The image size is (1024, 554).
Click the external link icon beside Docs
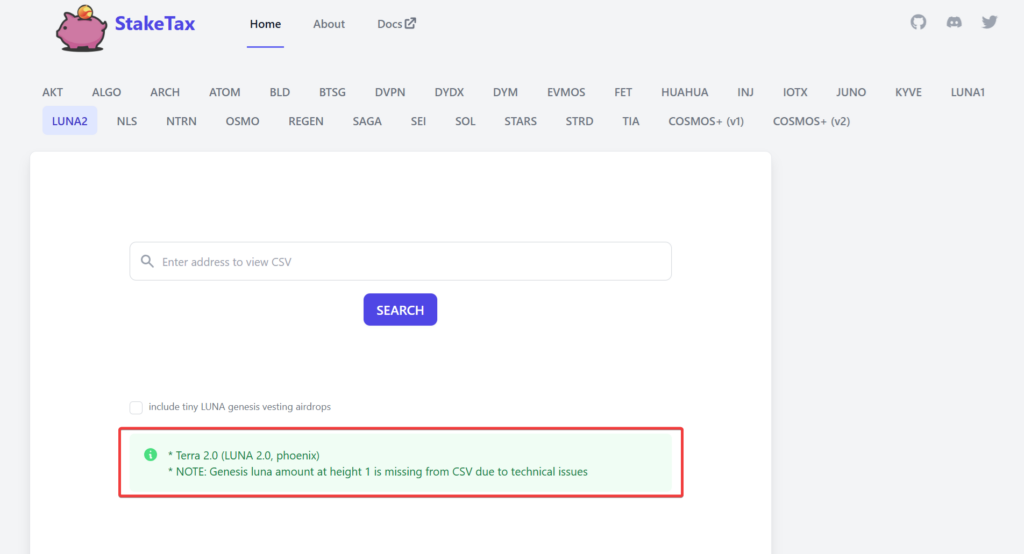410,24
